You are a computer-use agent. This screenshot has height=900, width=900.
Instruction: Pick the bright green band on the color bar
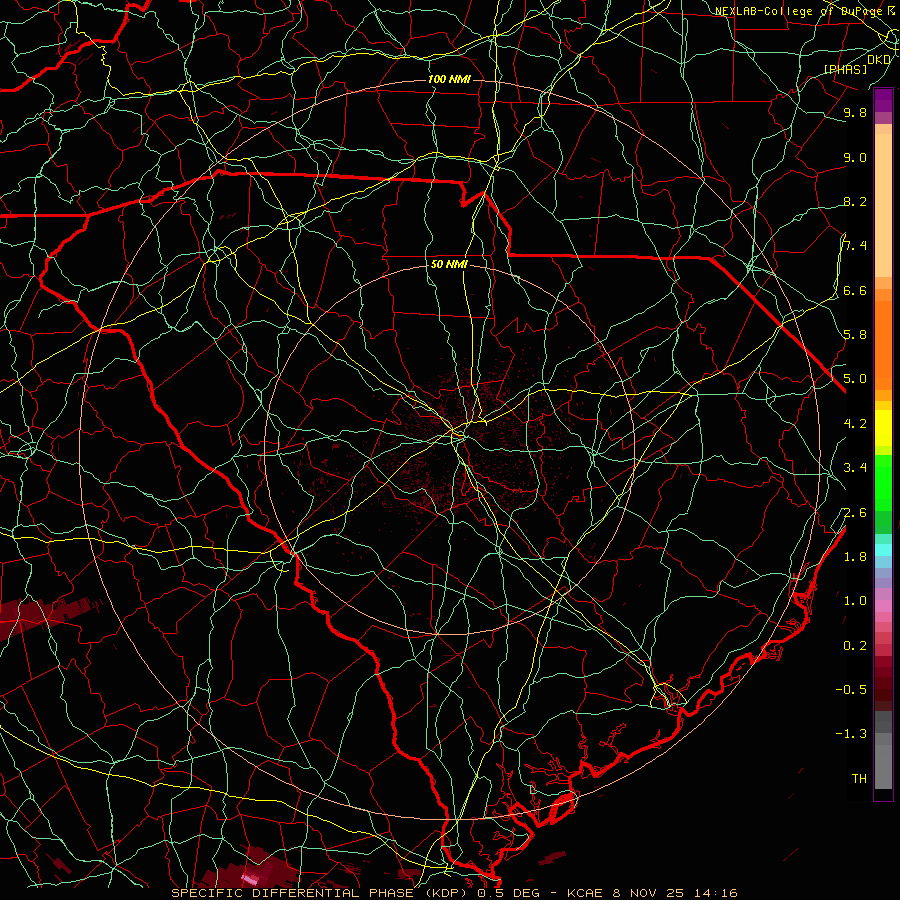(x=883, y=481)
